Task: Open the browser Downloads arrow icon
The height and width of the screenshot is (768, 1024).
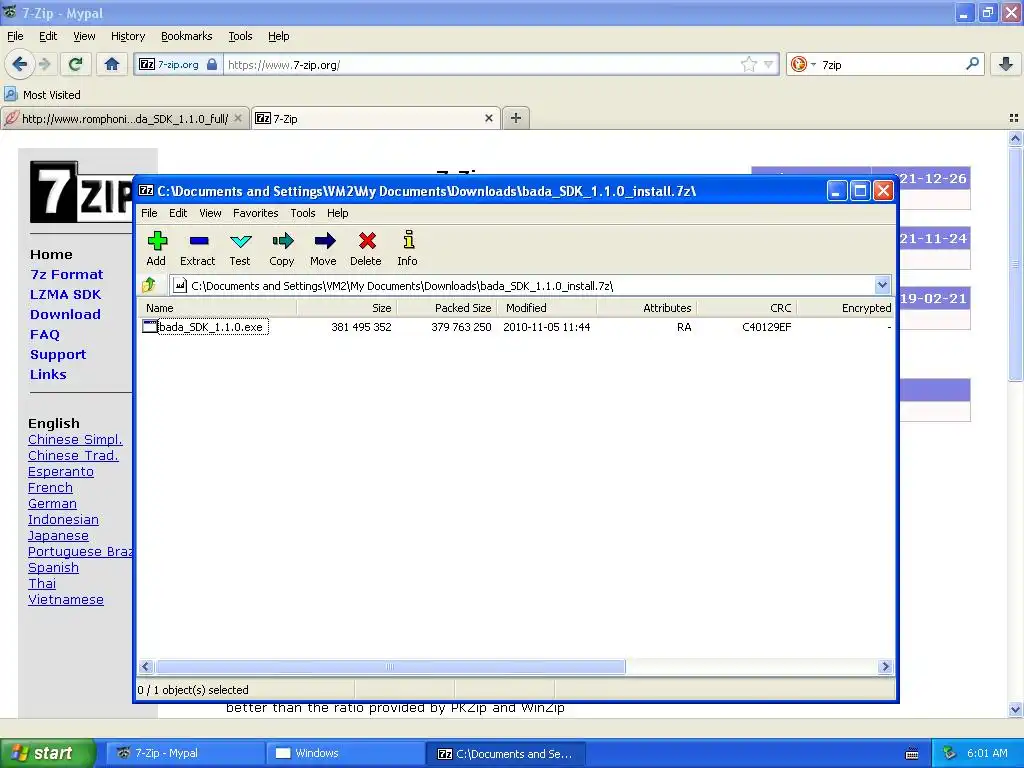Action: click(1006, 64)
